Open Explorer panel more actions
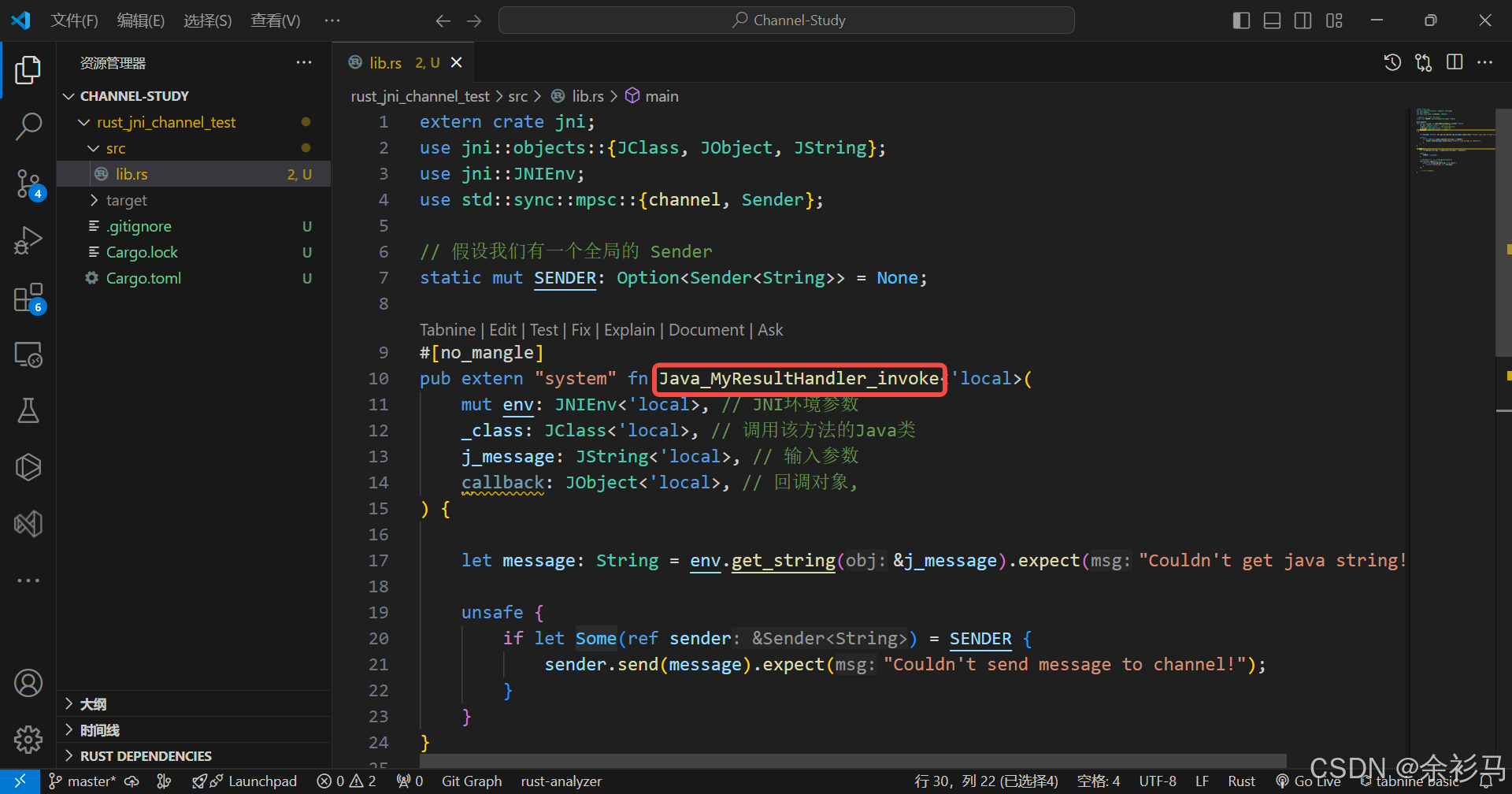1512x794 pixels. pos(304,62)
